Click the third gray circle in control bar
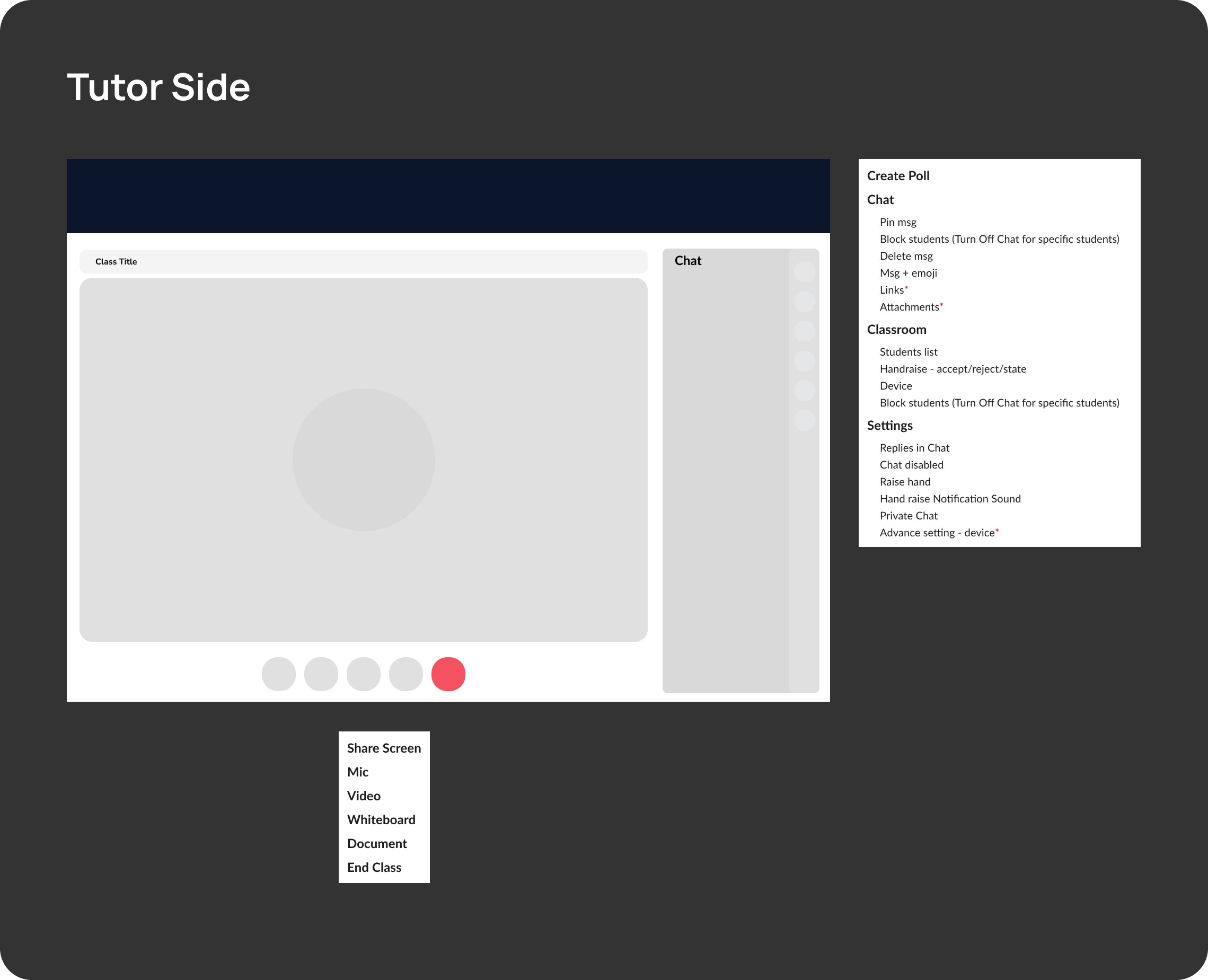The image size is (1208, 980). 364,674
